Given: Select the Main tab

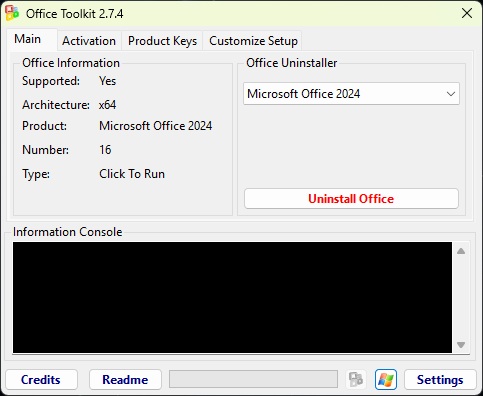Looking at the screenshot, I should 28,39.
